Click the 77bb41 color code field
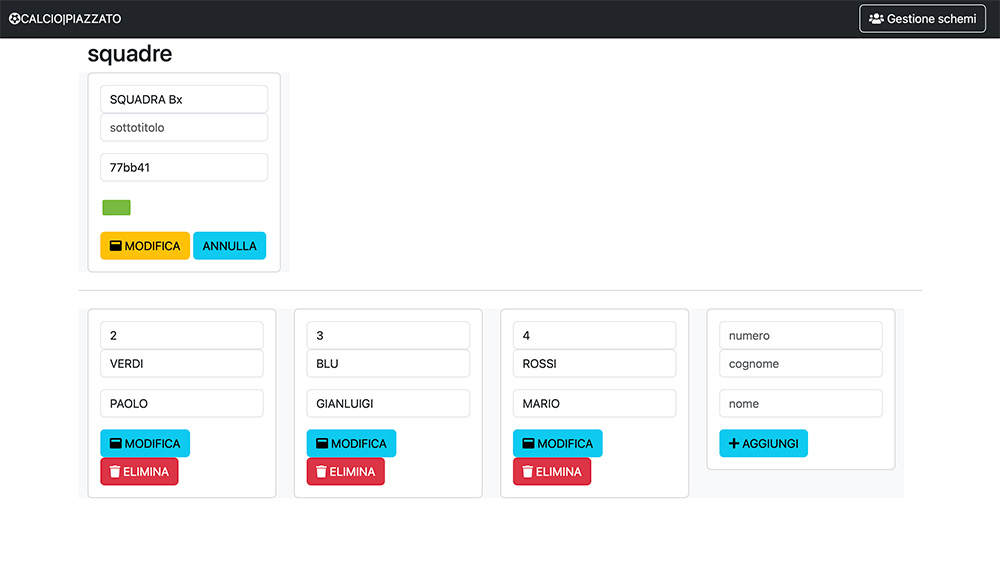 point(184,168)
